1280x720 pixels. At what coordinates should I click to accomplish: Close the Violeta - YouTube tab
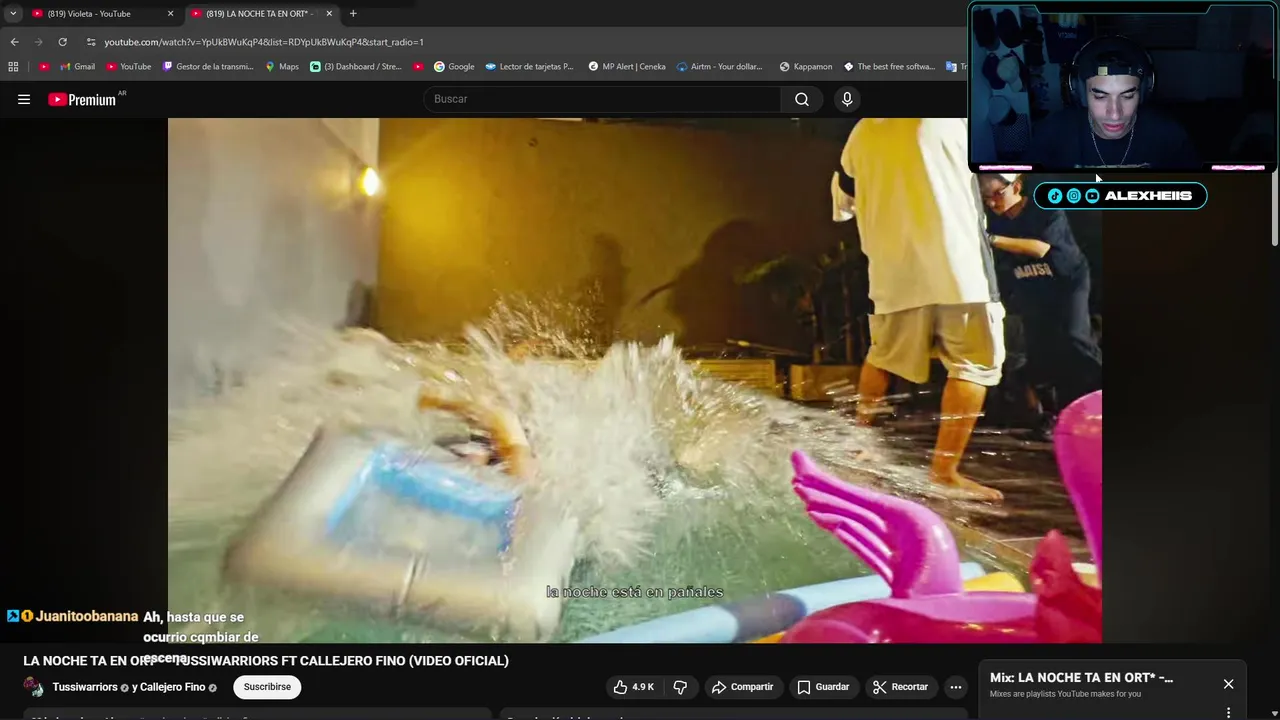(x=170, y=14)
